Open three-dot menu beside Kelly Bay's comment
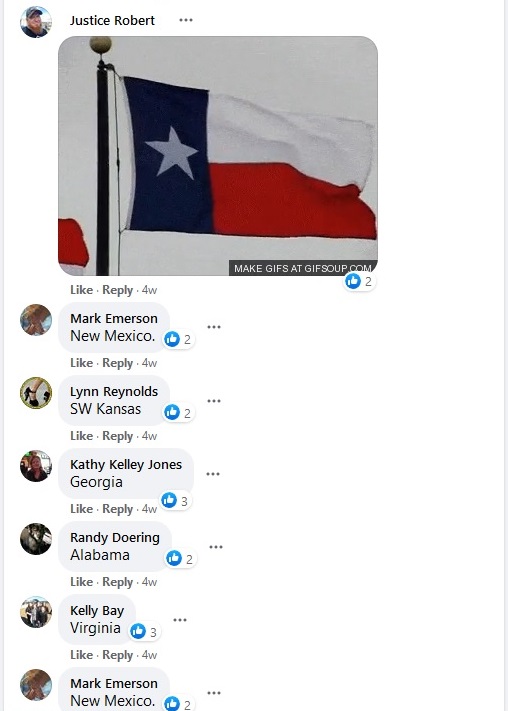This screenshot has height=711, width=508. click(180, 620)
